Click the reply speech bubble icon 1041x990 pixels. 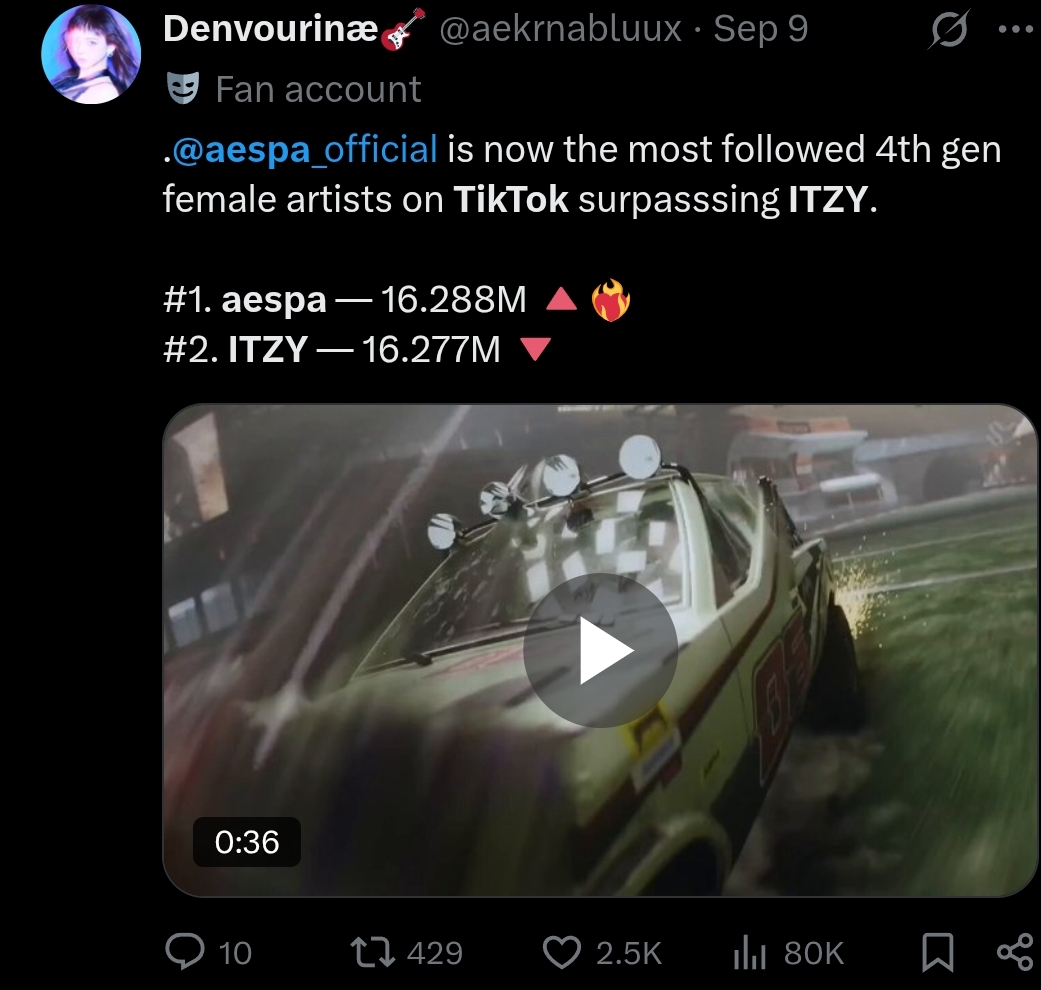[185, 952]
